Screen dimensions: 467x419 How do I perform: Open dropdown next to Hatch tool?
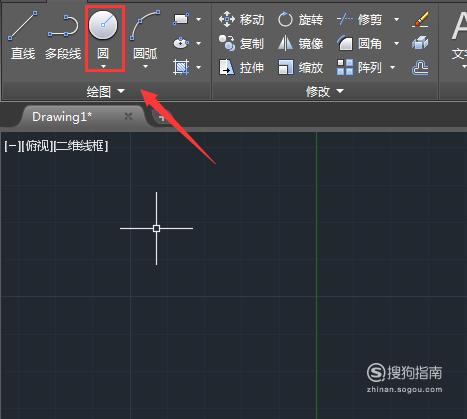[199, 67]
